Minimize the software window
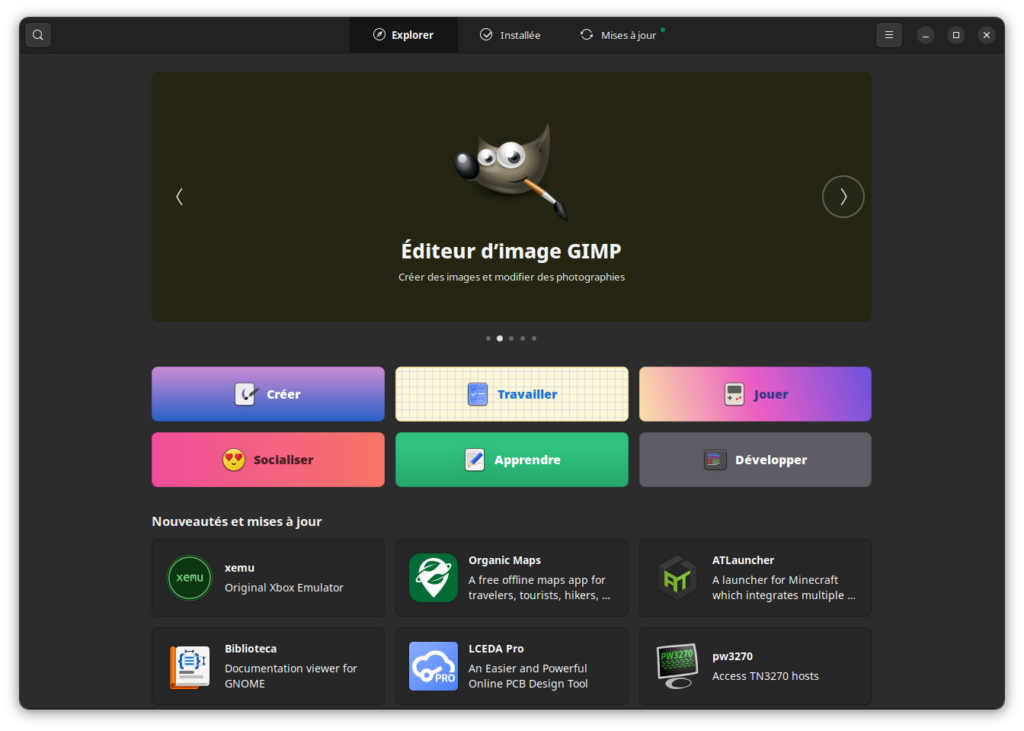 click(x=925, y=35)
